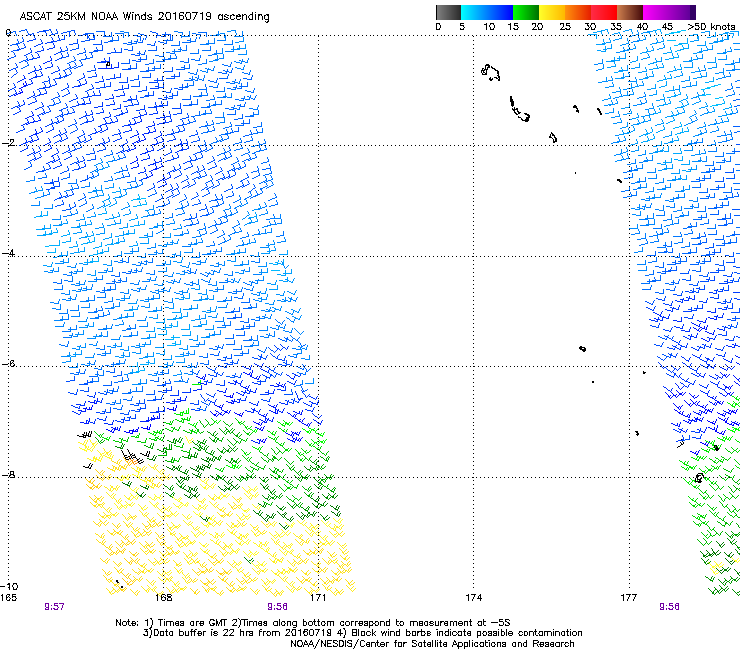The image size is (740, 650).
Task: Click the black contaminated wind barbs near -8 latitude
Action: point(133,456)
